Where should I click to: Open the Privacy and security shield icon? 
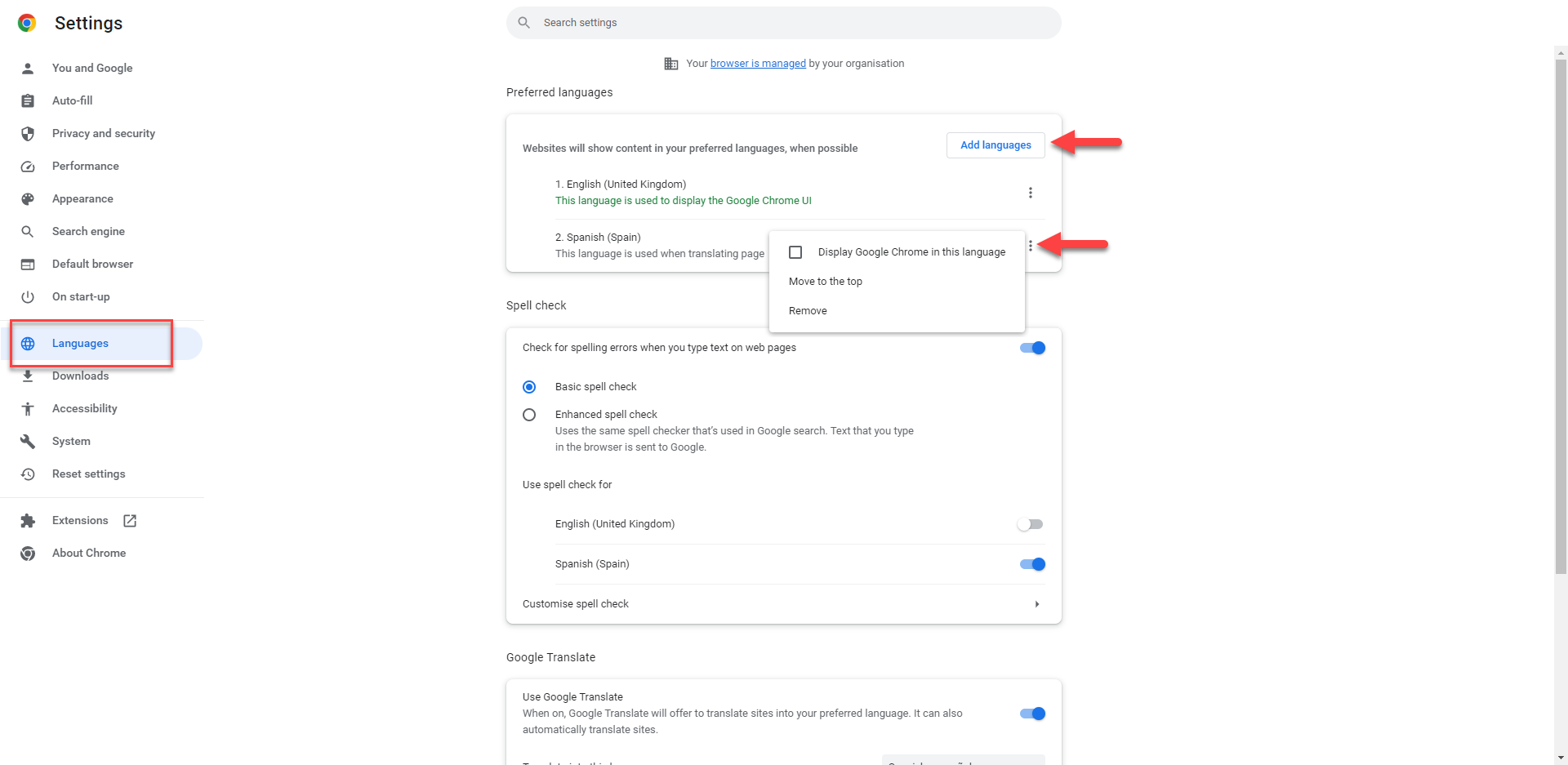coord(28,133)
